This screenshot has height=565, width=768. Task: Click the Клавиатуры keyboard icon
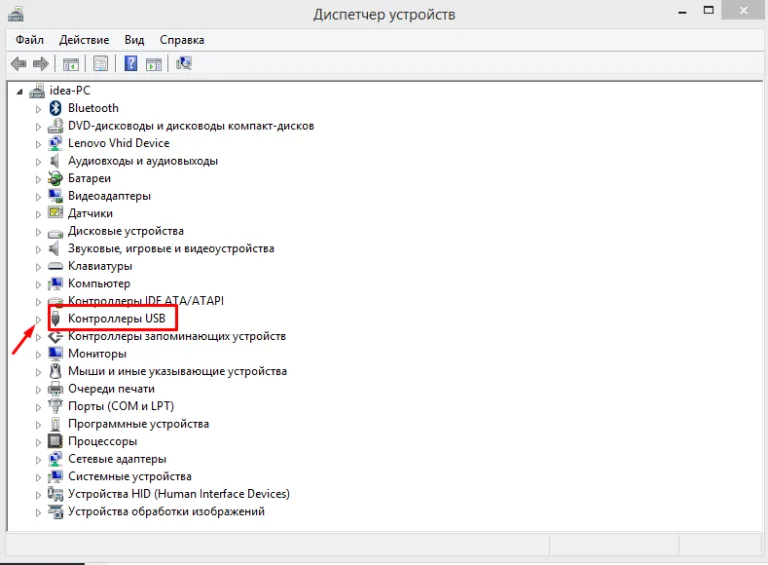(x=55, y=266)
